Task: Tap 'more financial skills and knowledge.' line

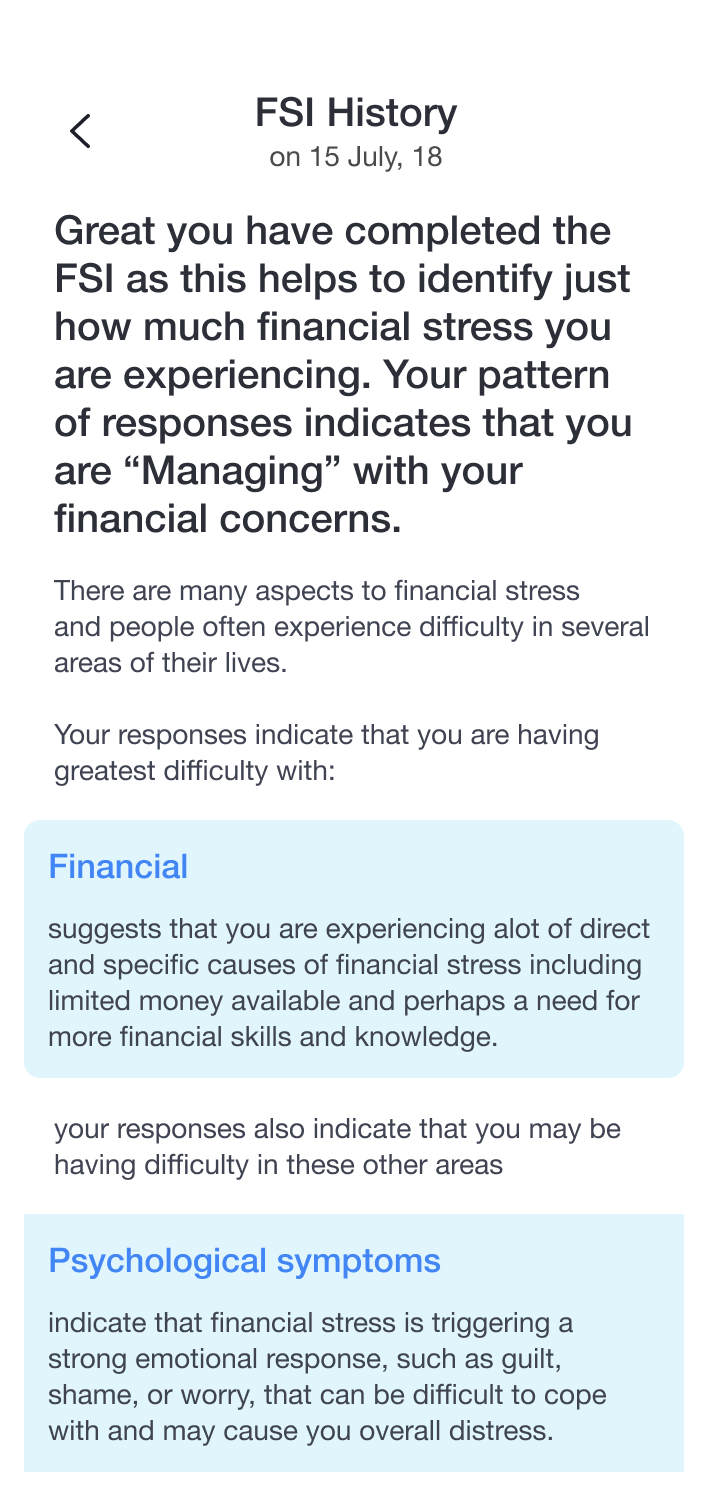Action: tap(272, 1037)
